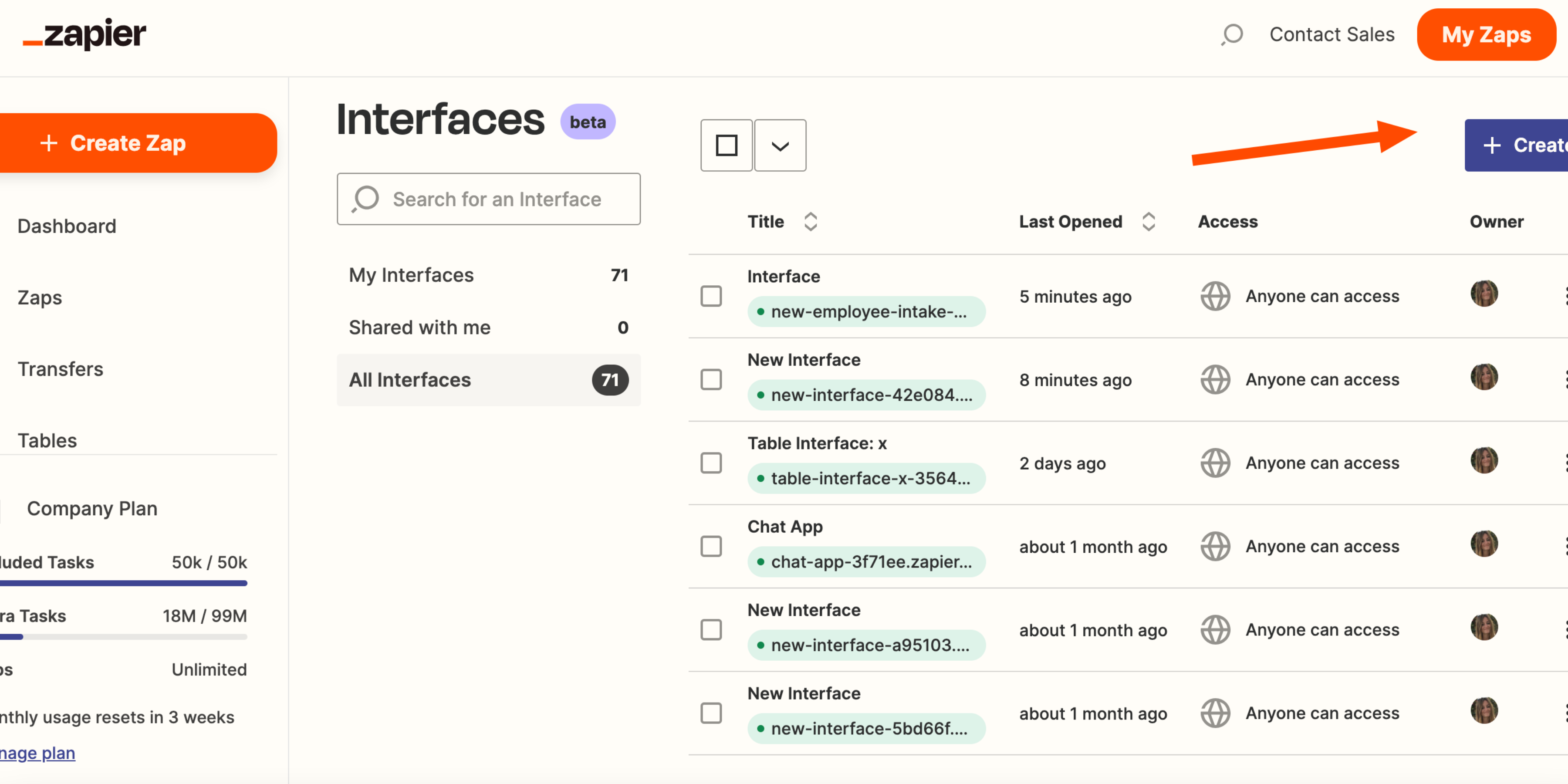Sort the table by Title column arrows

coord(810,222)
